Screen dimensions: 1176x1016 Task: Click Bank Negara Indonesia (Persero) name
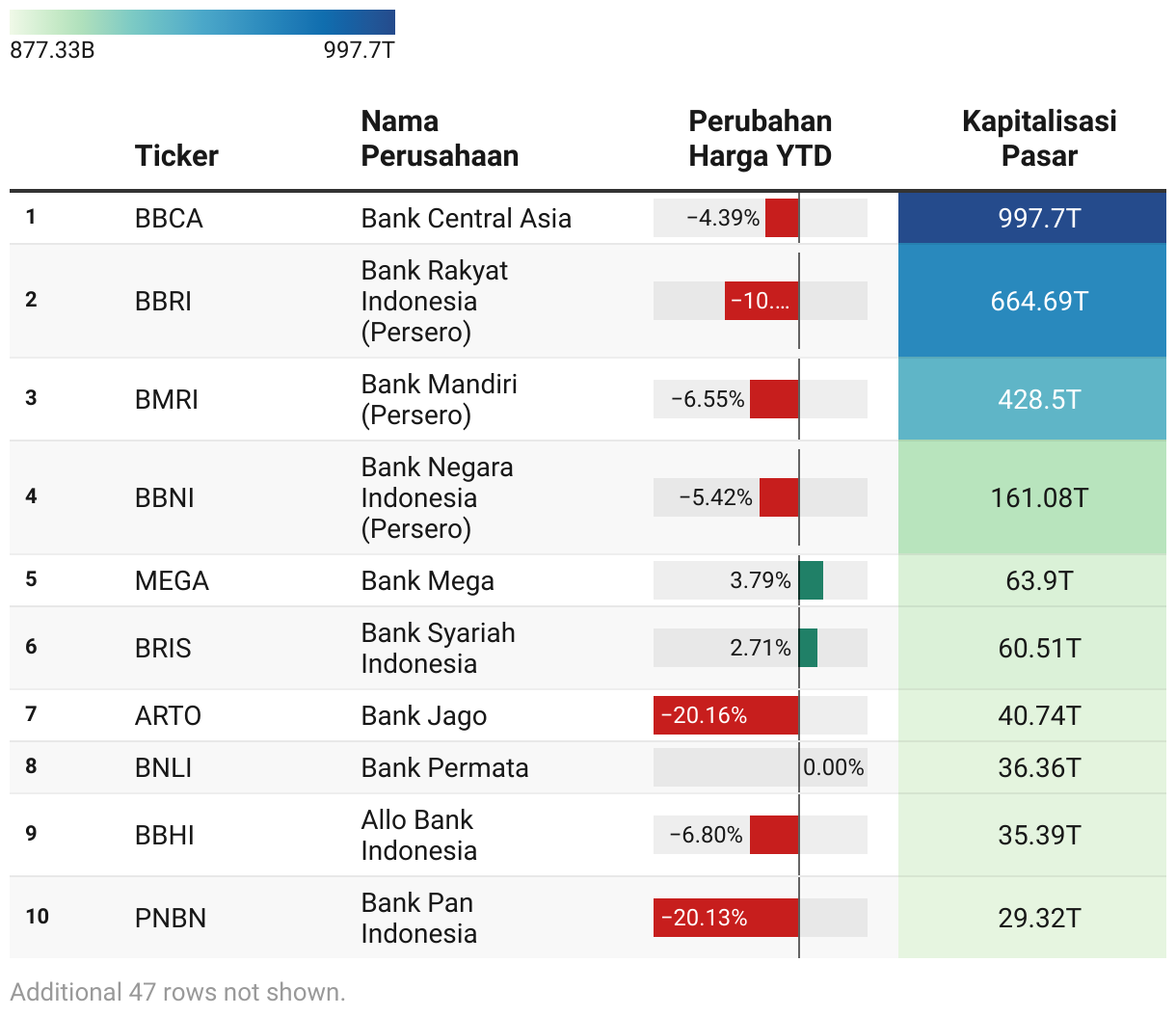point(438,498)
